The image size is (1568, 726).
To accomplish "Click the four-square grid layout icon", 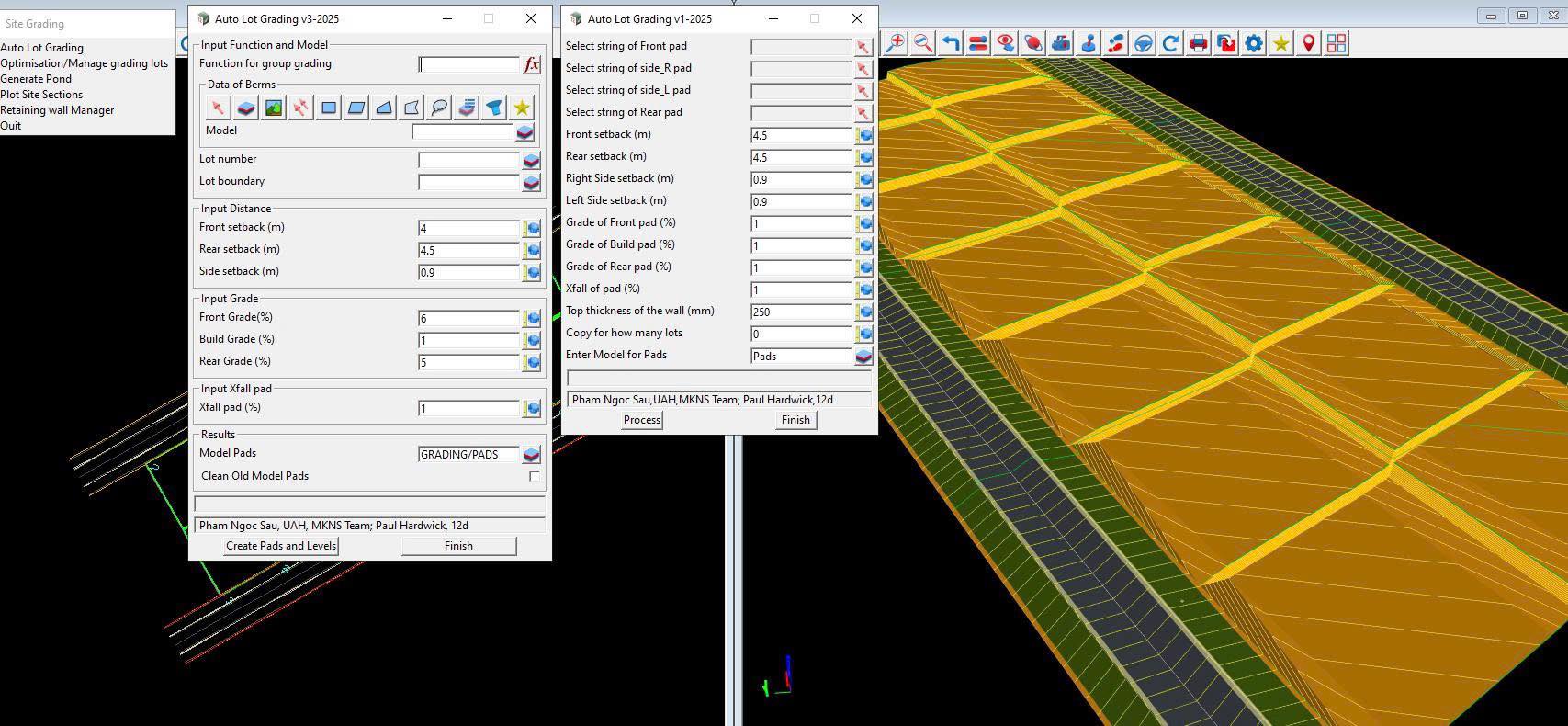I will coord(1337,43).
